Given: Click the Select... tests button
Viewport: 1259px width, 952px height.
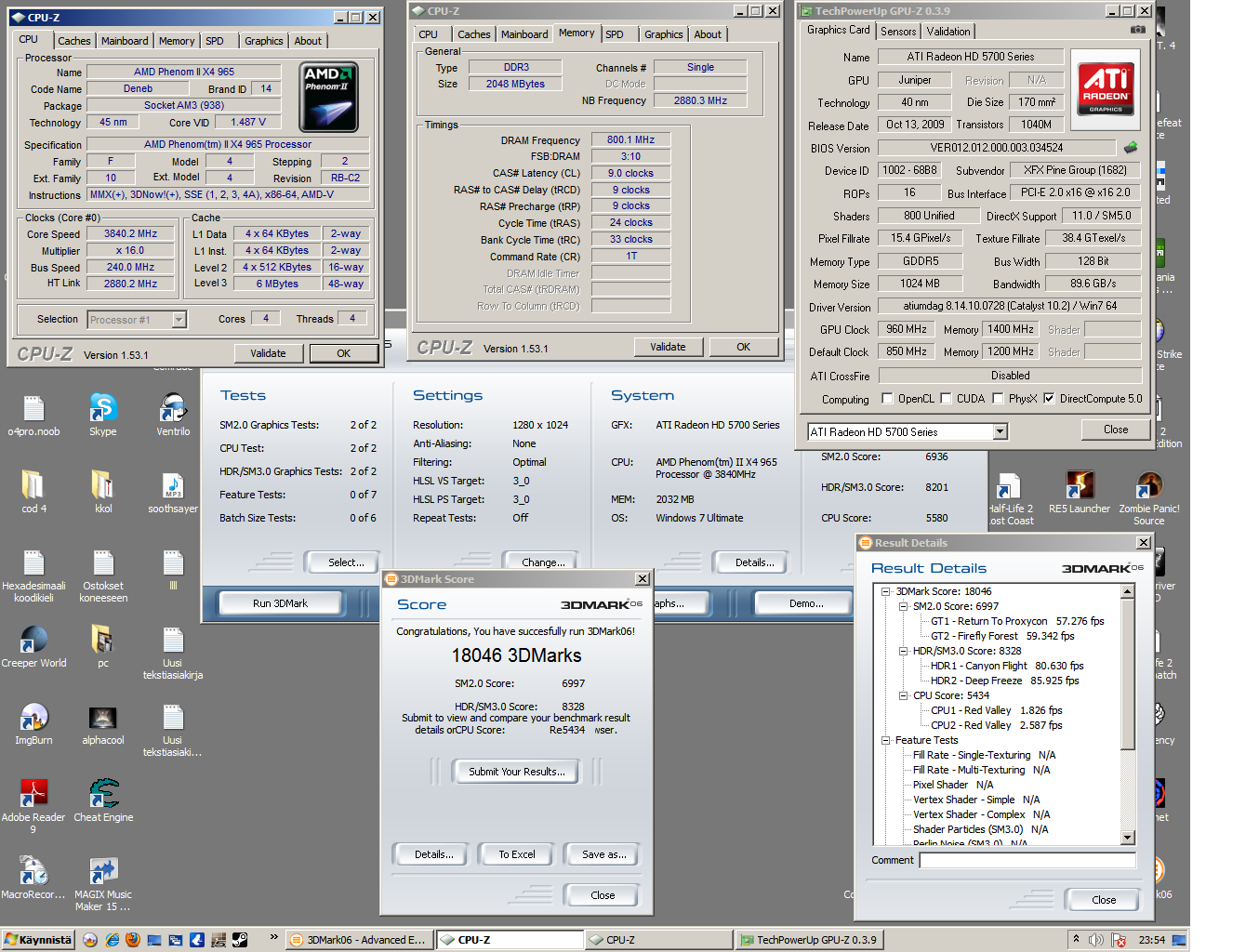Looking at the screenshot, I should pos(346,562).
